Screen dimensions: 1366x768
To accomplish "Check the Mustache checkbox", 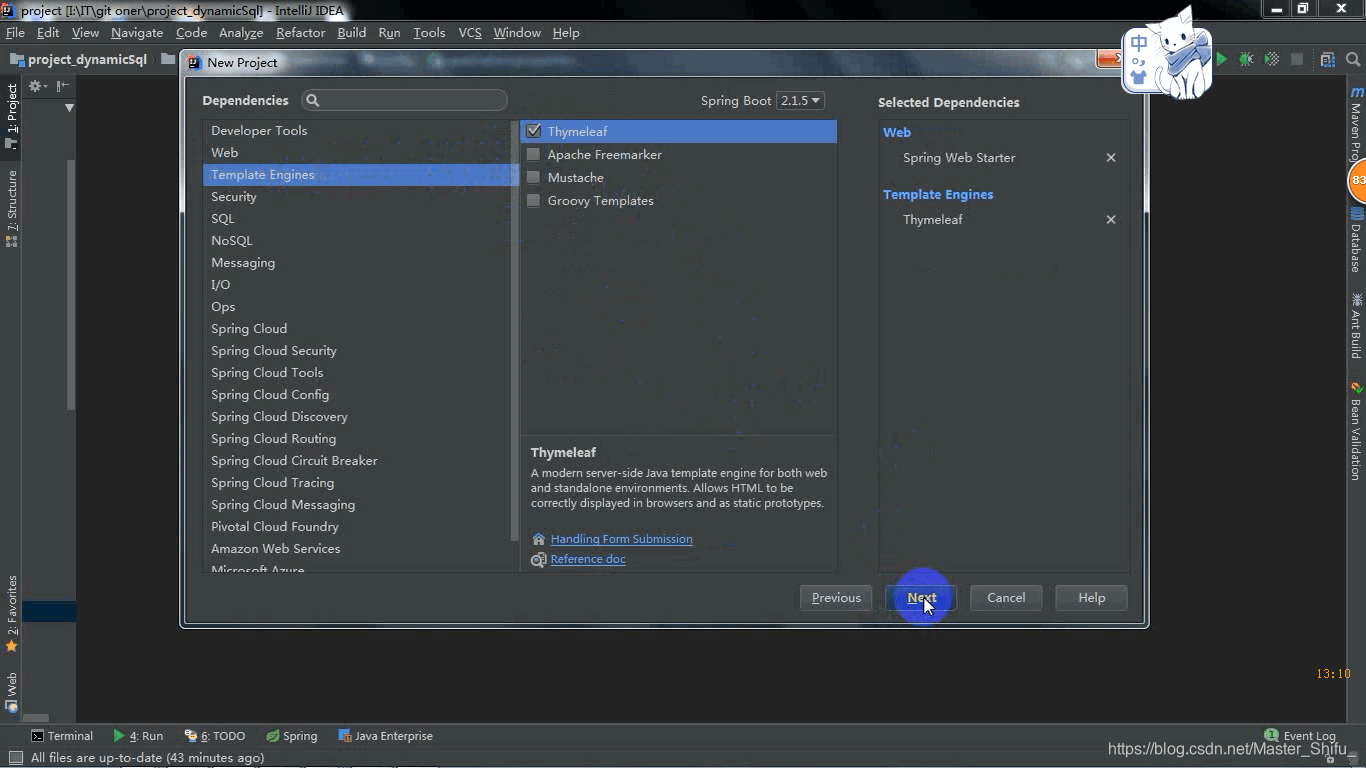I will [x=533, y=177].
